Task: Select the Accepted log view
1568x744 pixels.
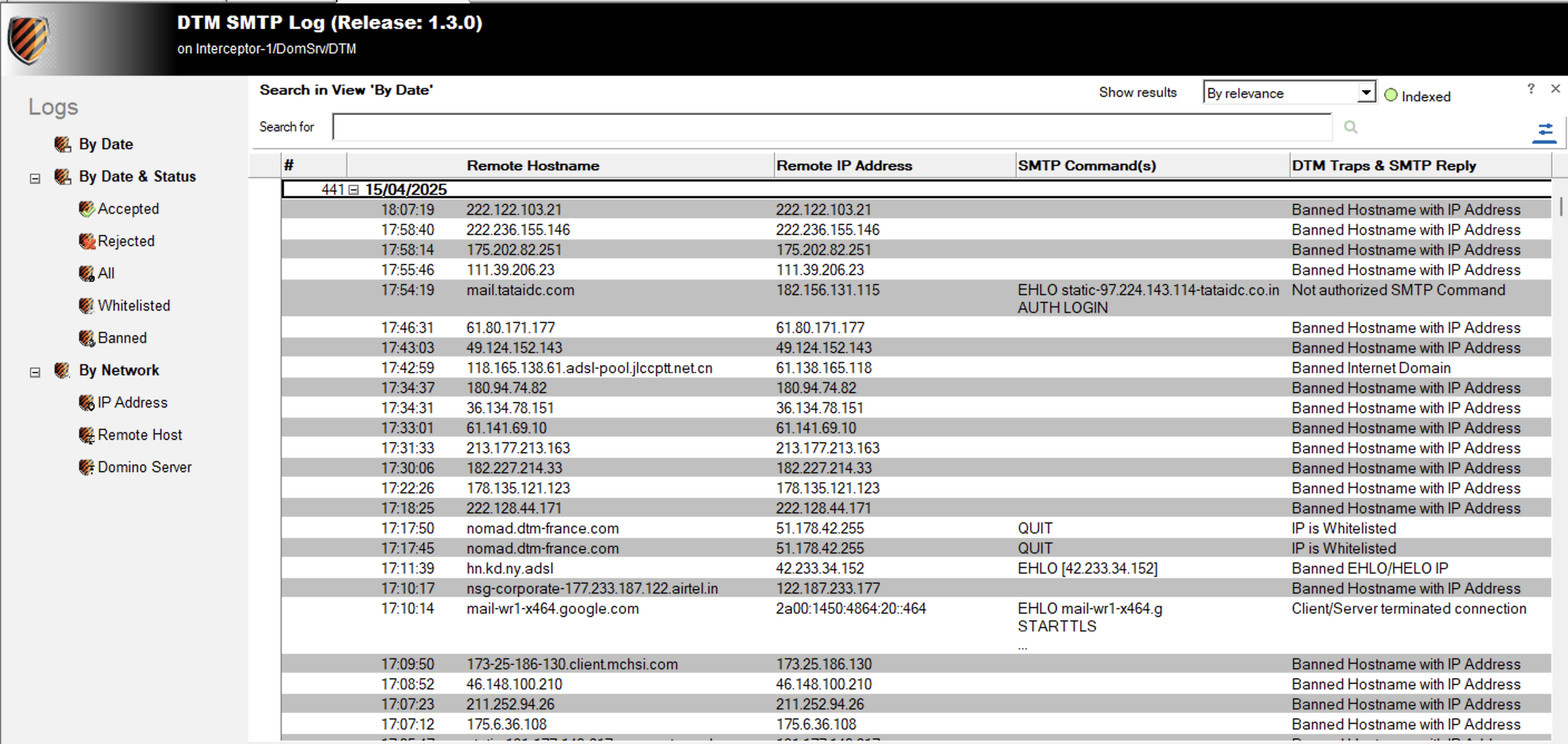Action: point(129,209)
